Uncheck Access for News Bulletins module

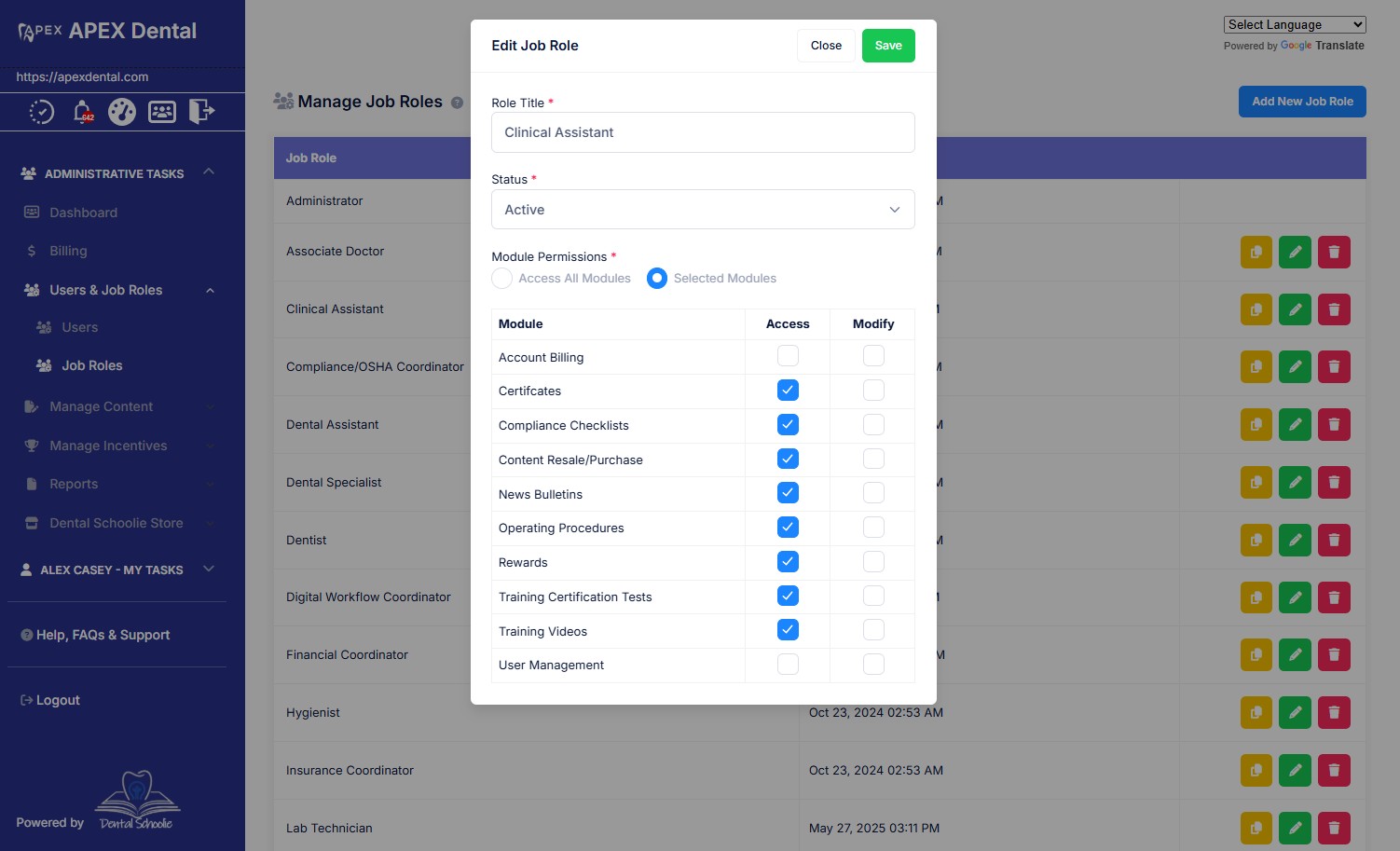(788, 493)
